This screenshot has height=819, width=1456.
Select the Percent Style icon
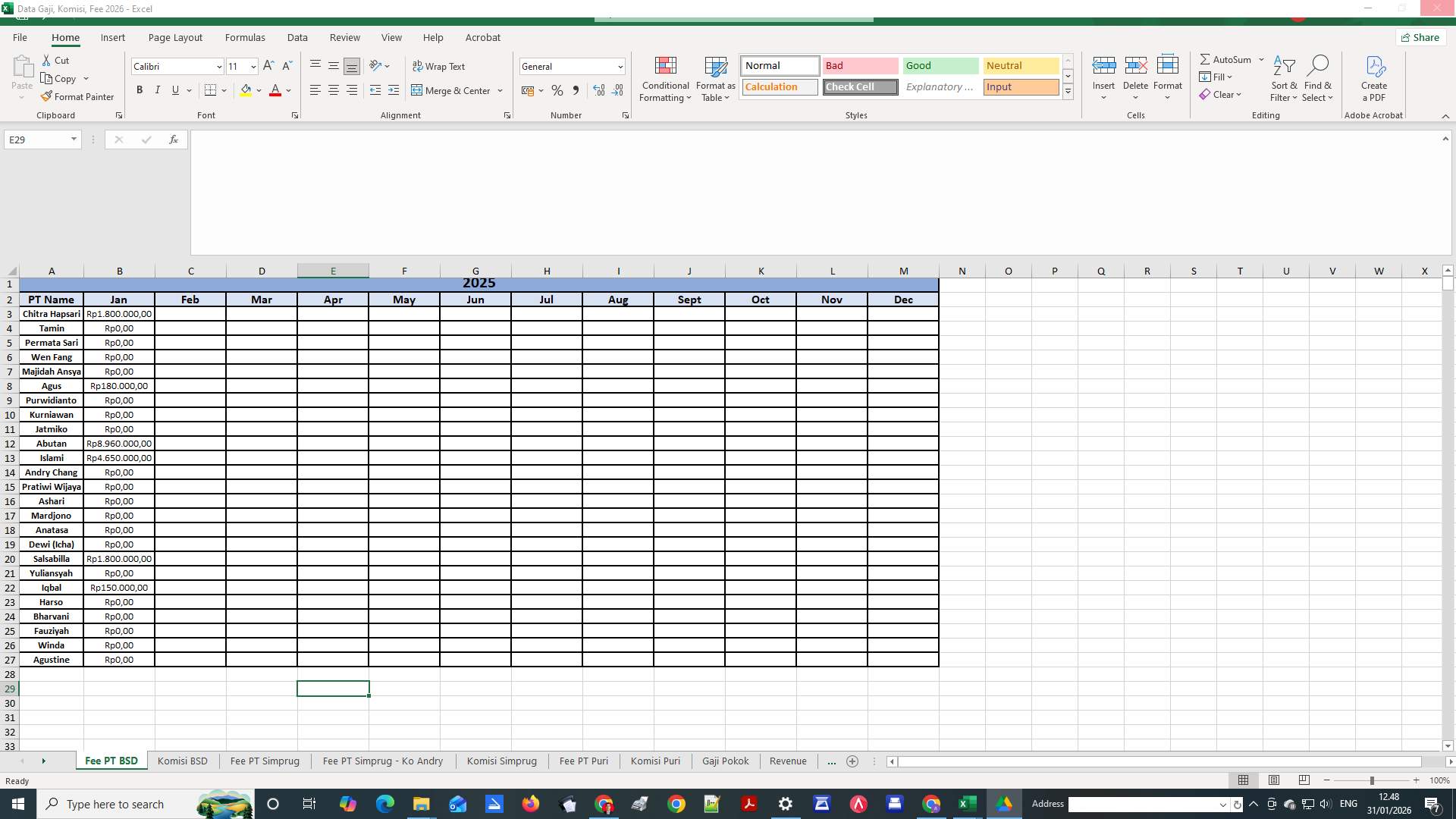pos(557,90)
